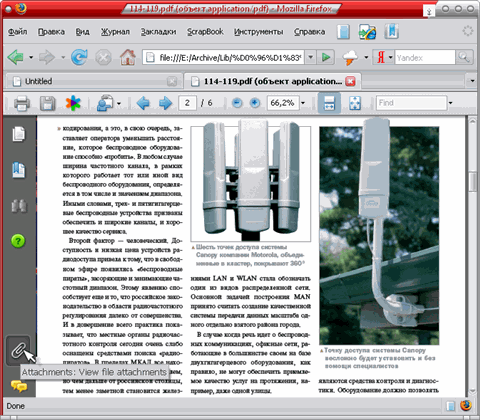Open the Bookmarks panel in the sidebar
Screen dimensions: 480x420
[x=19, y=170]
